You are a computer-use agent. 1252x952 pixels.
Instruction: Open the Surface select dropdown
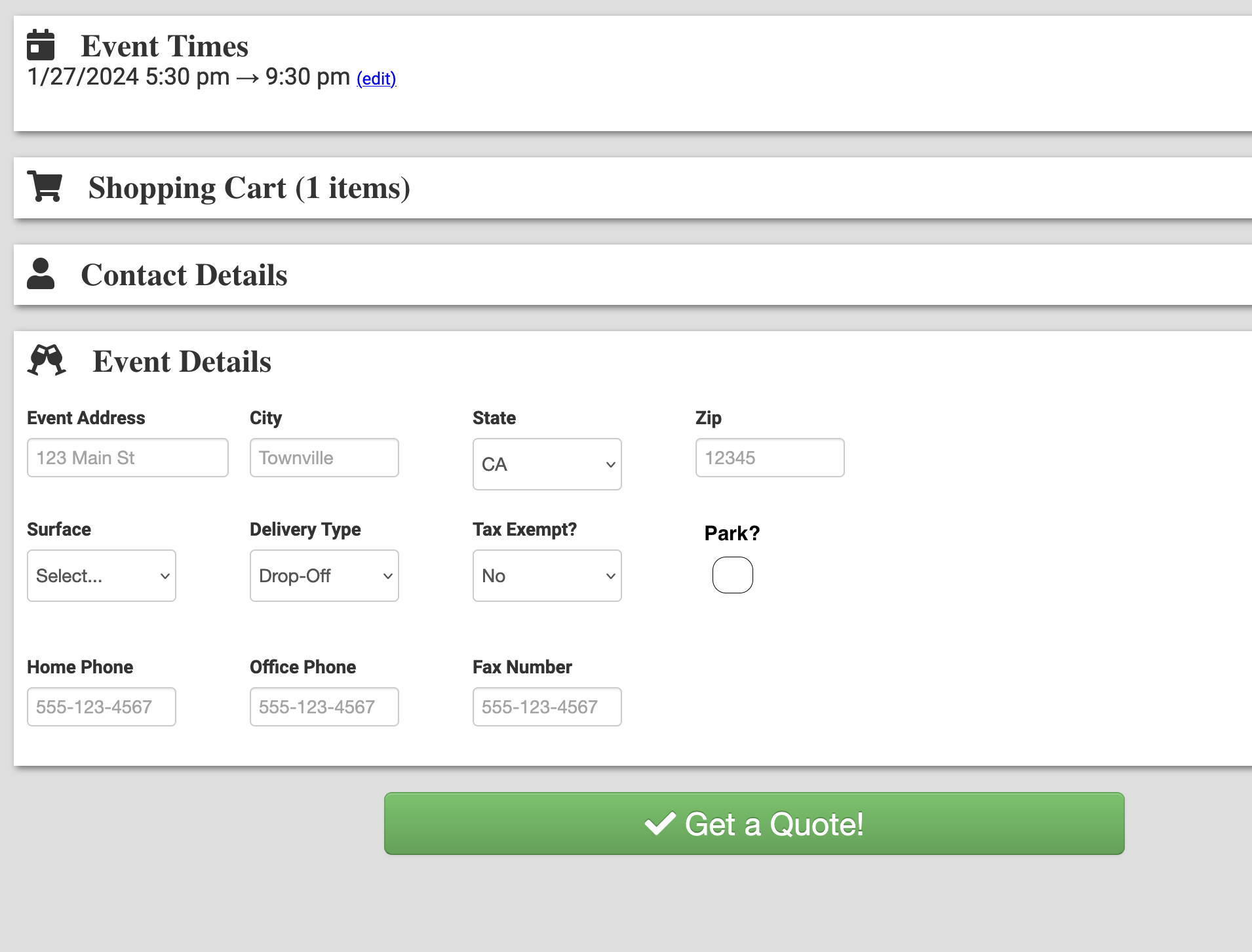tap(102, 576)
